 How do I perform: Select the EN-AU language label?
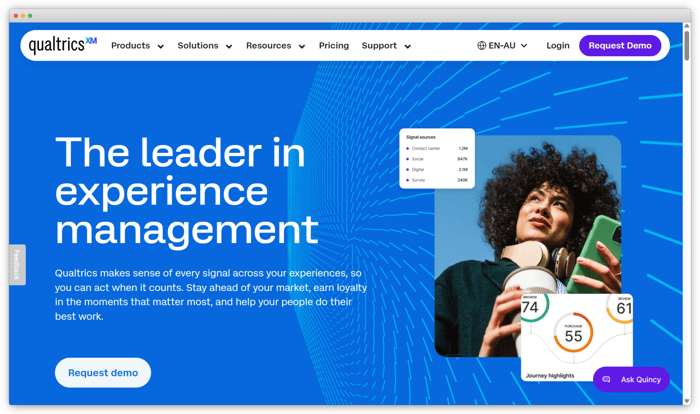502,46
